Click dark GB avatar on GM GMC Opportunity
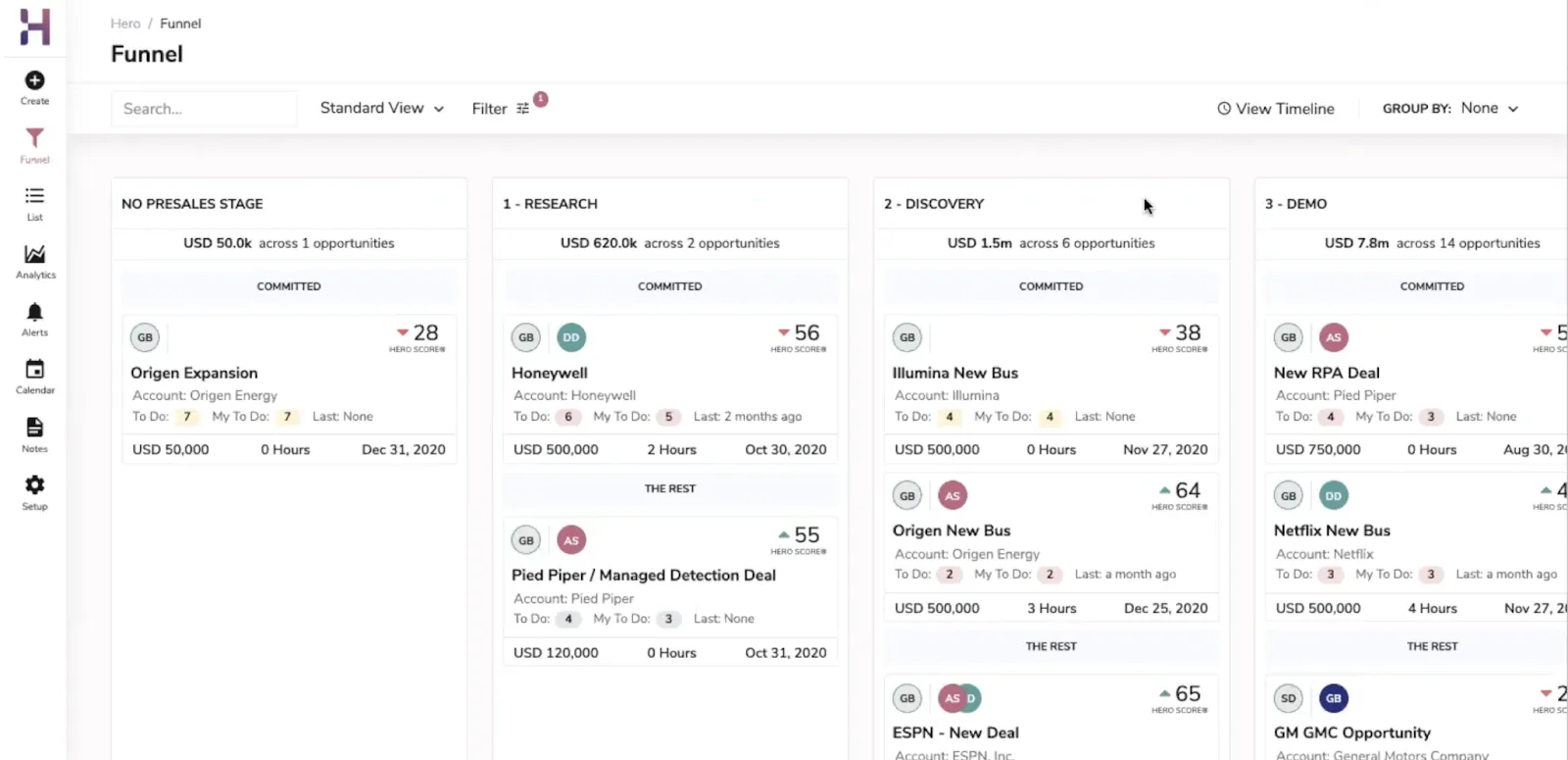 pyautogui.click(x=1334, y=698)
